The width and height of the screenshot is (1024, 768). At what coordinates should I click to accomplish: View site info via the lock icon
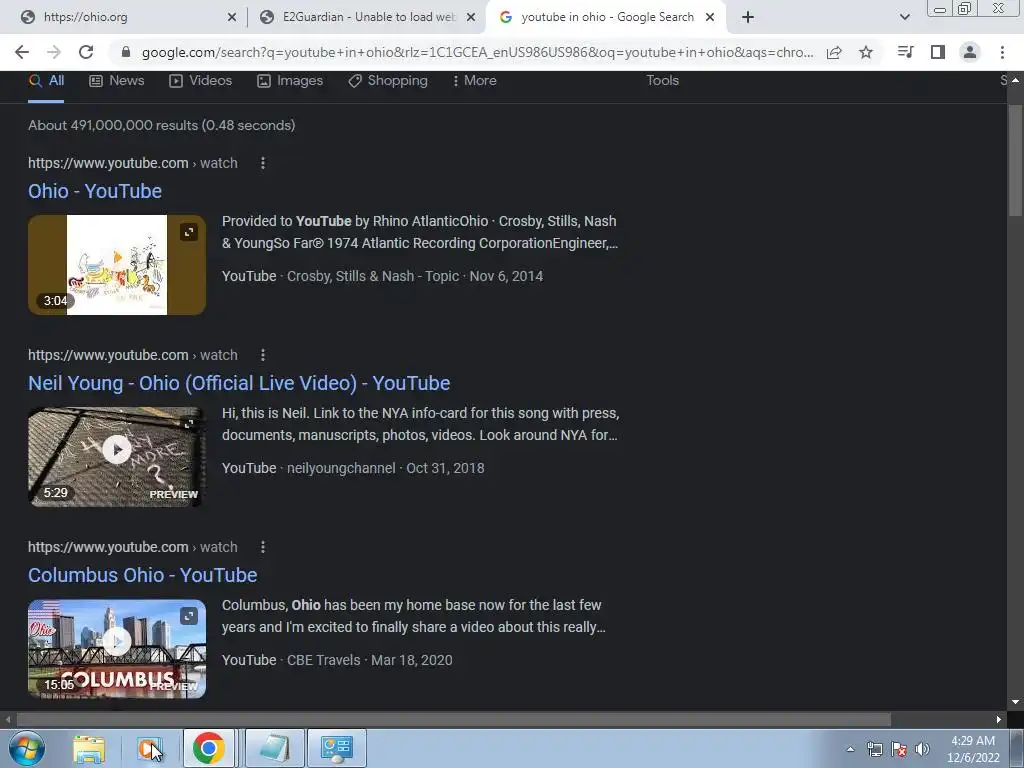click(x=126, y=52)
